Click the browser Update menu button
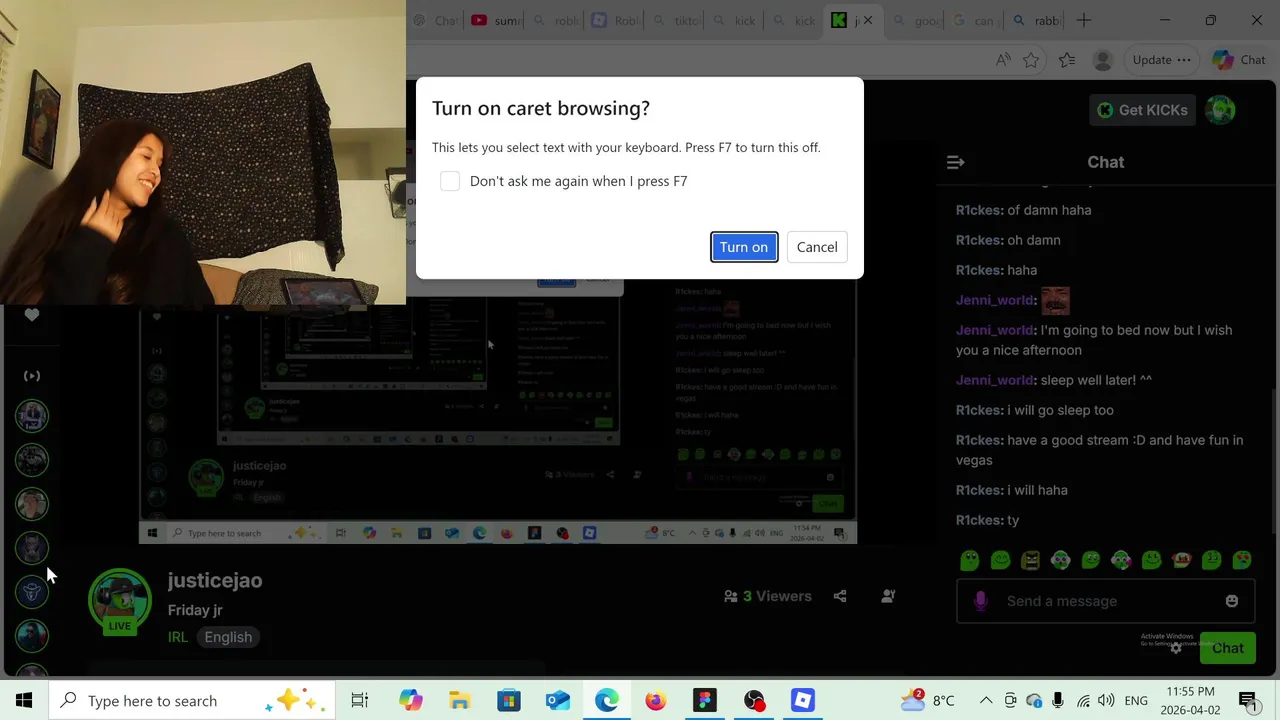The width and height of the screenshot is (1280, 720). click(x=1161, y=60)
